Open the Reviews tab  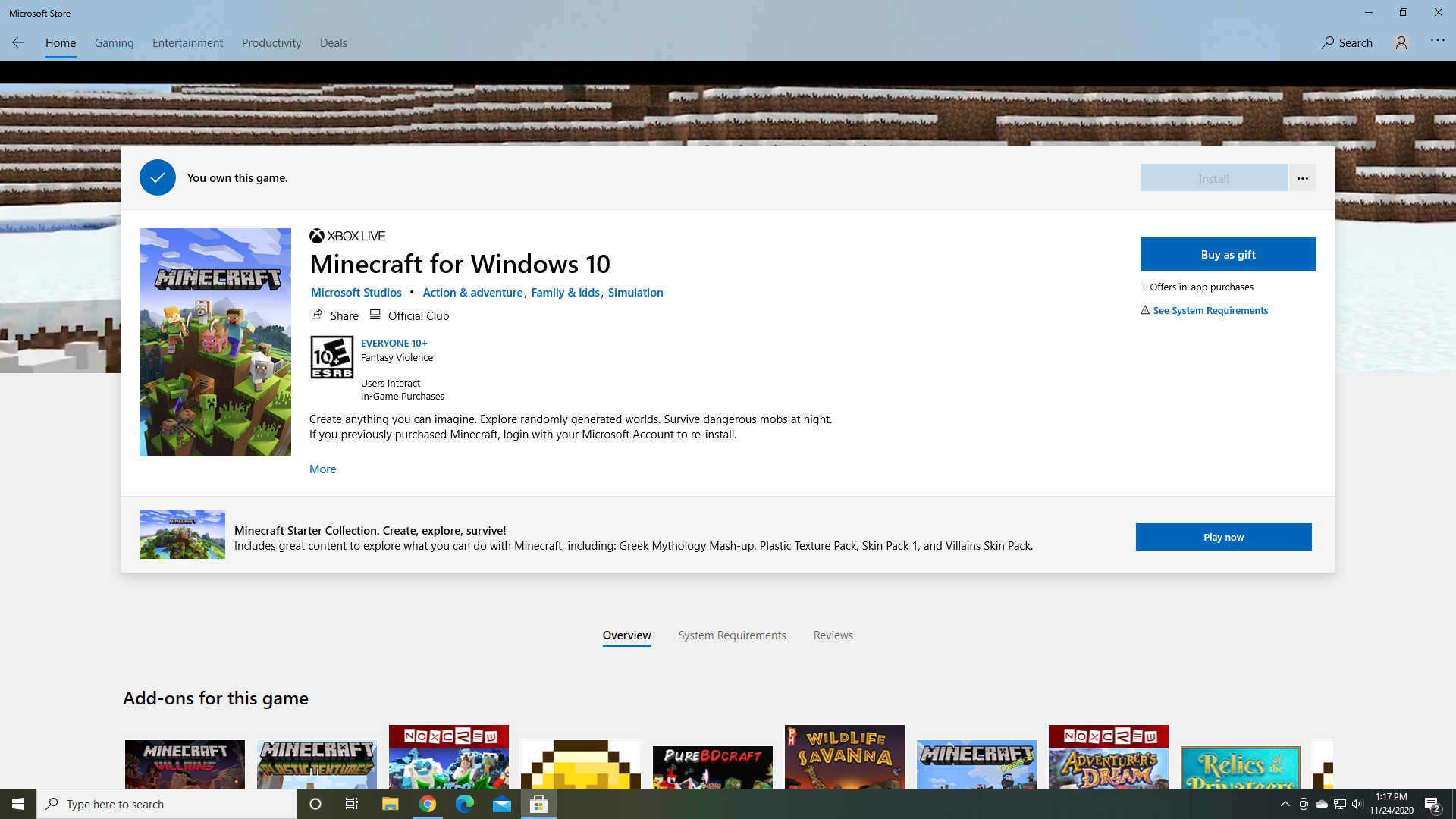tap(833, 635)
